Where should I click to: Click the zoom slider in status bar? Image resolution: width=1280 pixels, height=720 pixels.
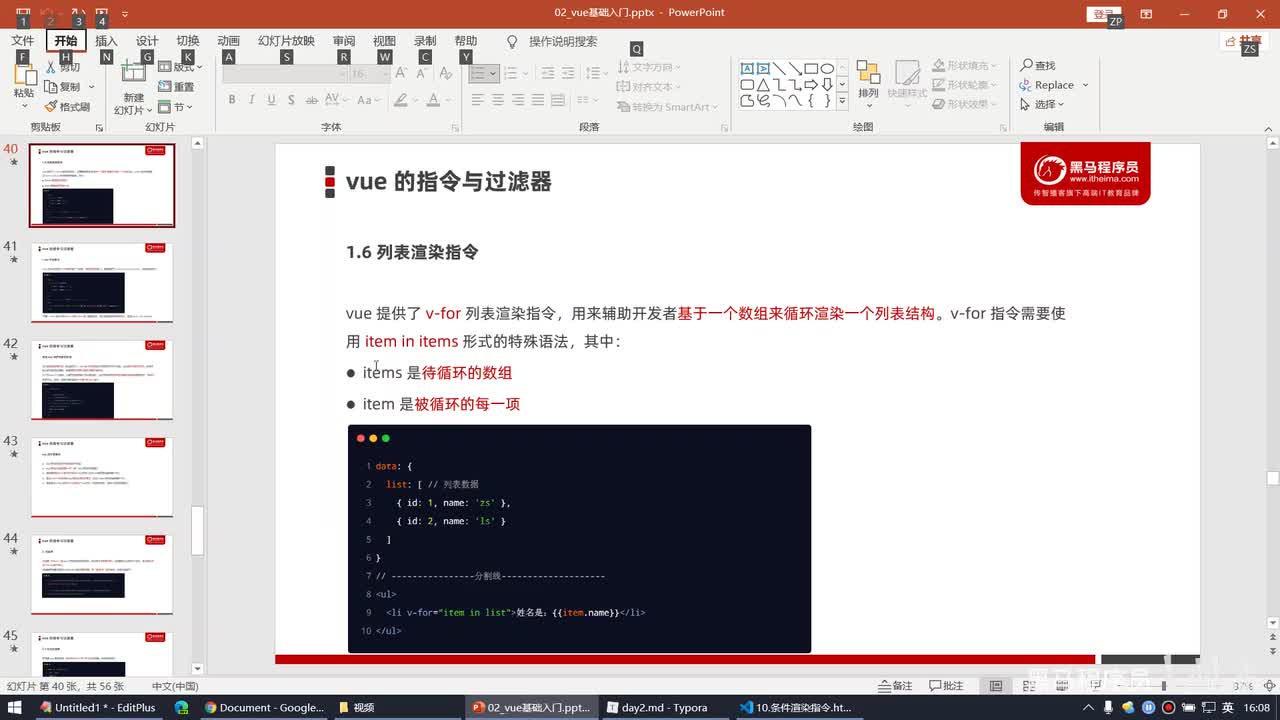[x=1163, y=686]
